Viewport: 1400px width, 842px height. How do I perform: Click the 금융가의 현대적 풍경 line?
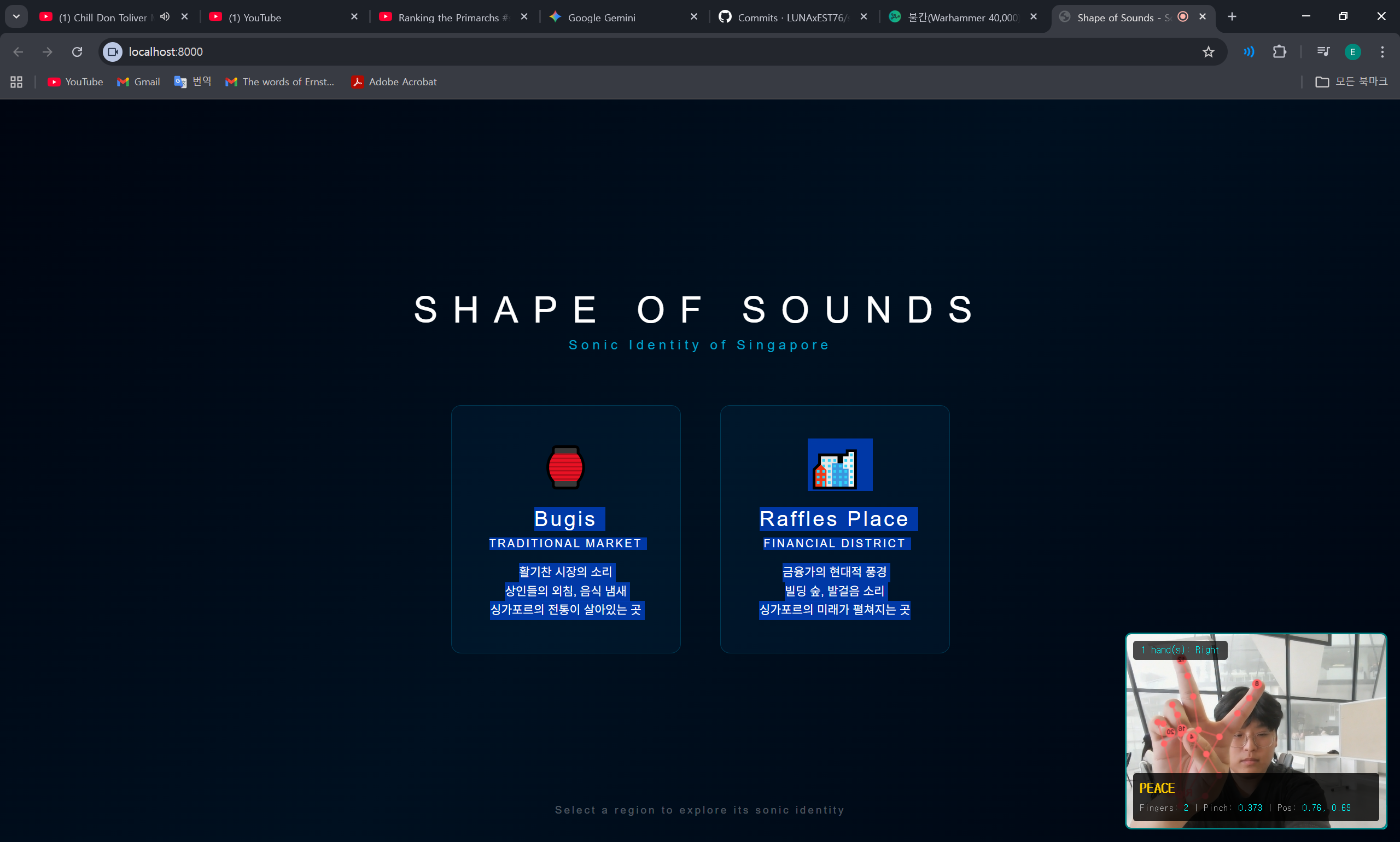coord(834,572)
